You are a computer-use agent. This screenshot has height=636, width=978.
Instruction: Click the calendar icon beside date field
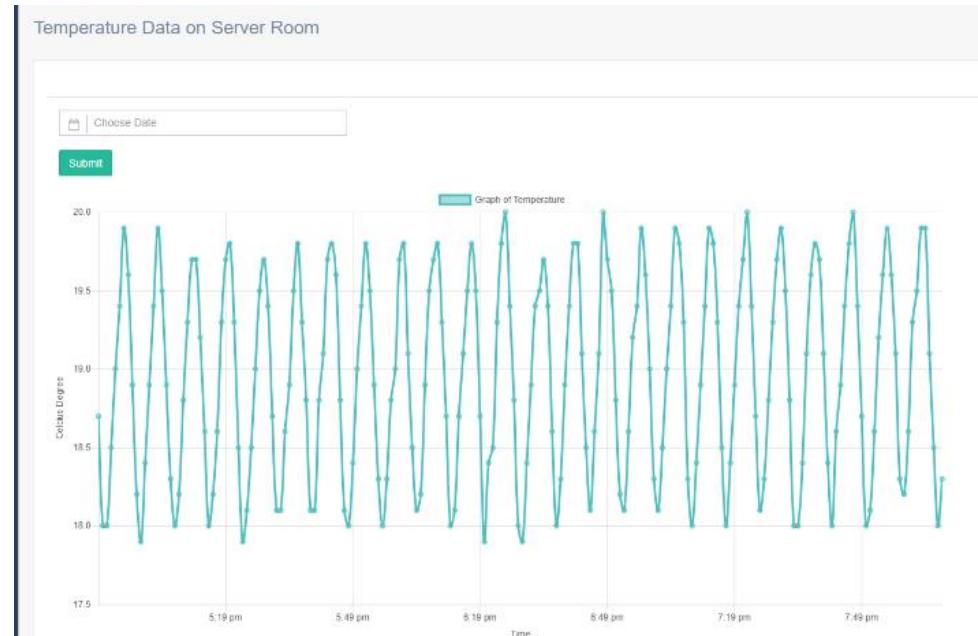tap(74, 123)
